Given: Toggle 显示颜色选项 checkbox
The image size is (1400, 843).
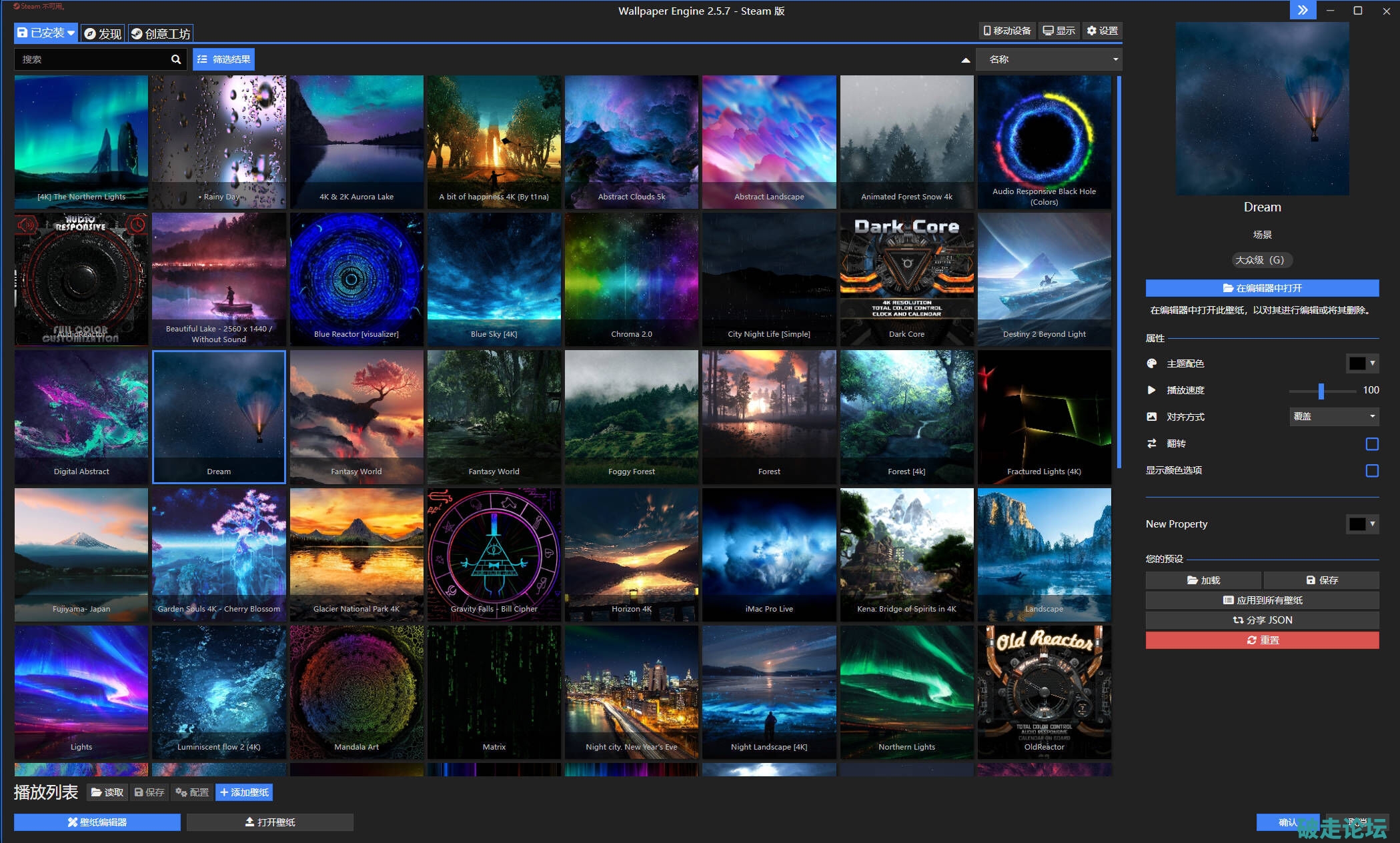Looking at the screenshot, I should (1371, 471).
